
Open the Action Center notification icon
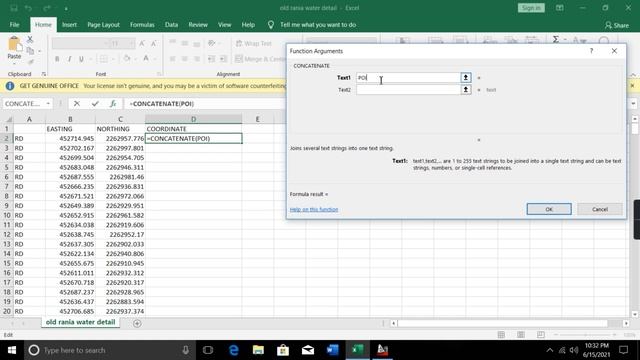(x=623, y=350)
